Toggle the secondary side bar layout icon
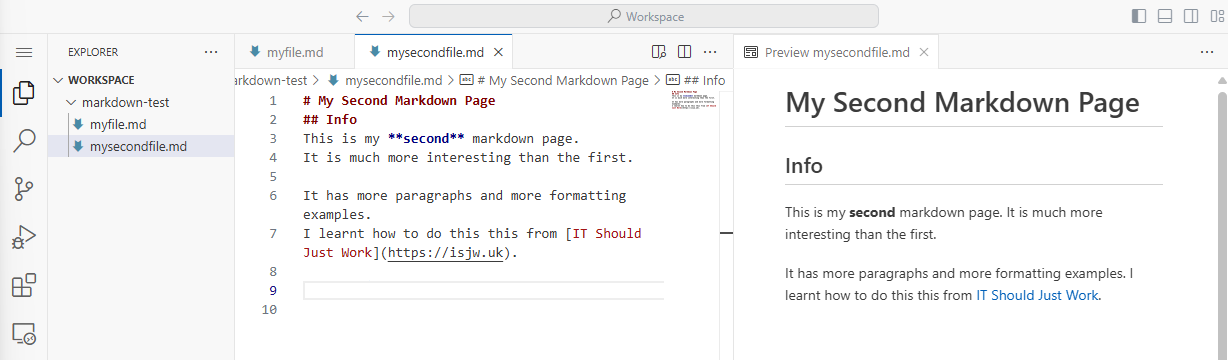This screenshot has width=1228, height=360. (1191, 16)
